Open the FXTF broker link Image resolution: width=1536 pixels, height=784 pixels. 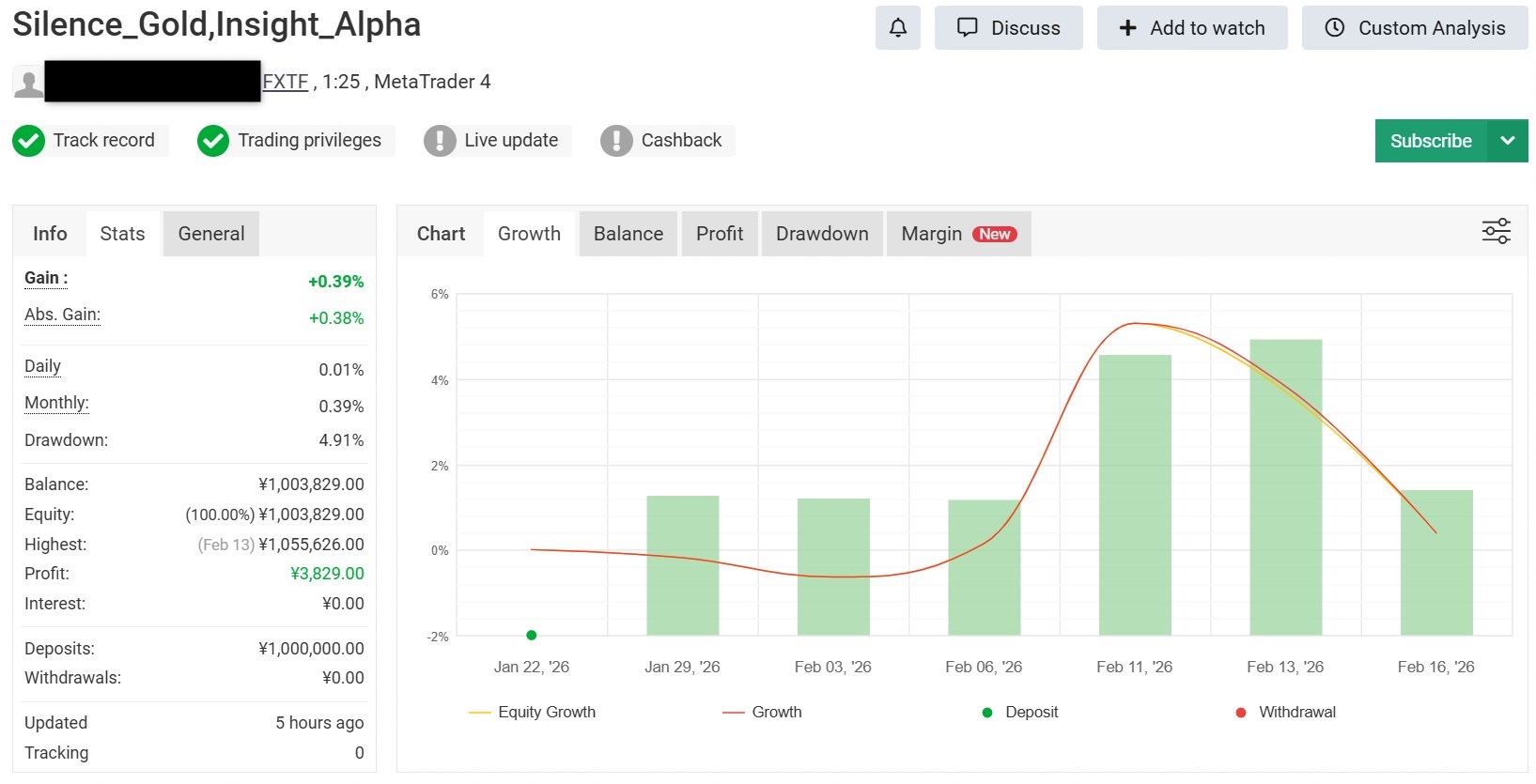tap(286, 83)
